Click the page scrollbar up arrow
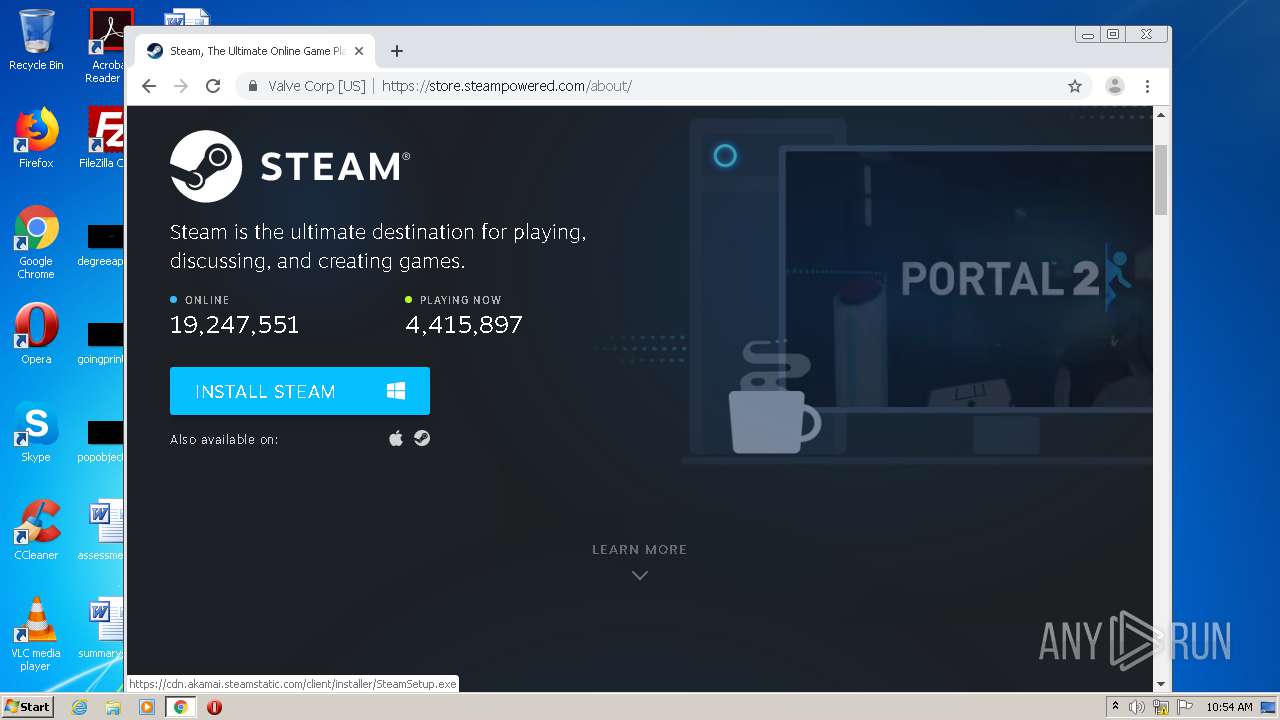 (1161, 115)
